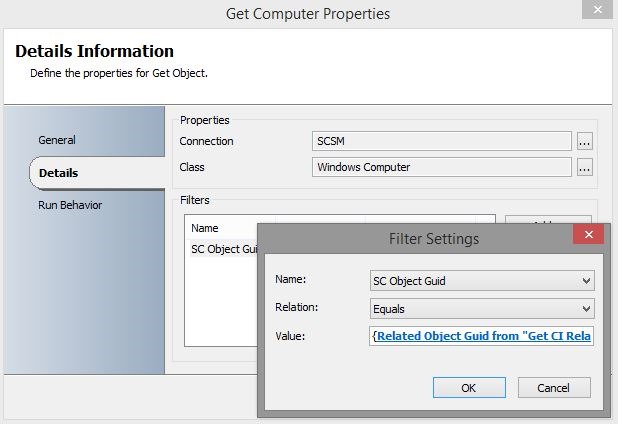Close the Get Computer Properties window

click(x=596, y=12)
